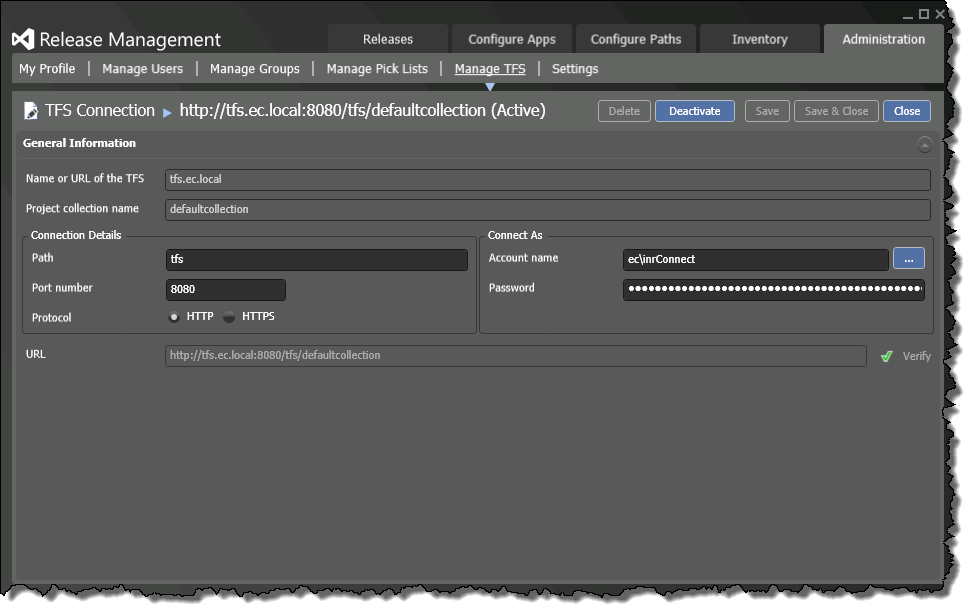Collapse the General Information section

tap(924, 144)
